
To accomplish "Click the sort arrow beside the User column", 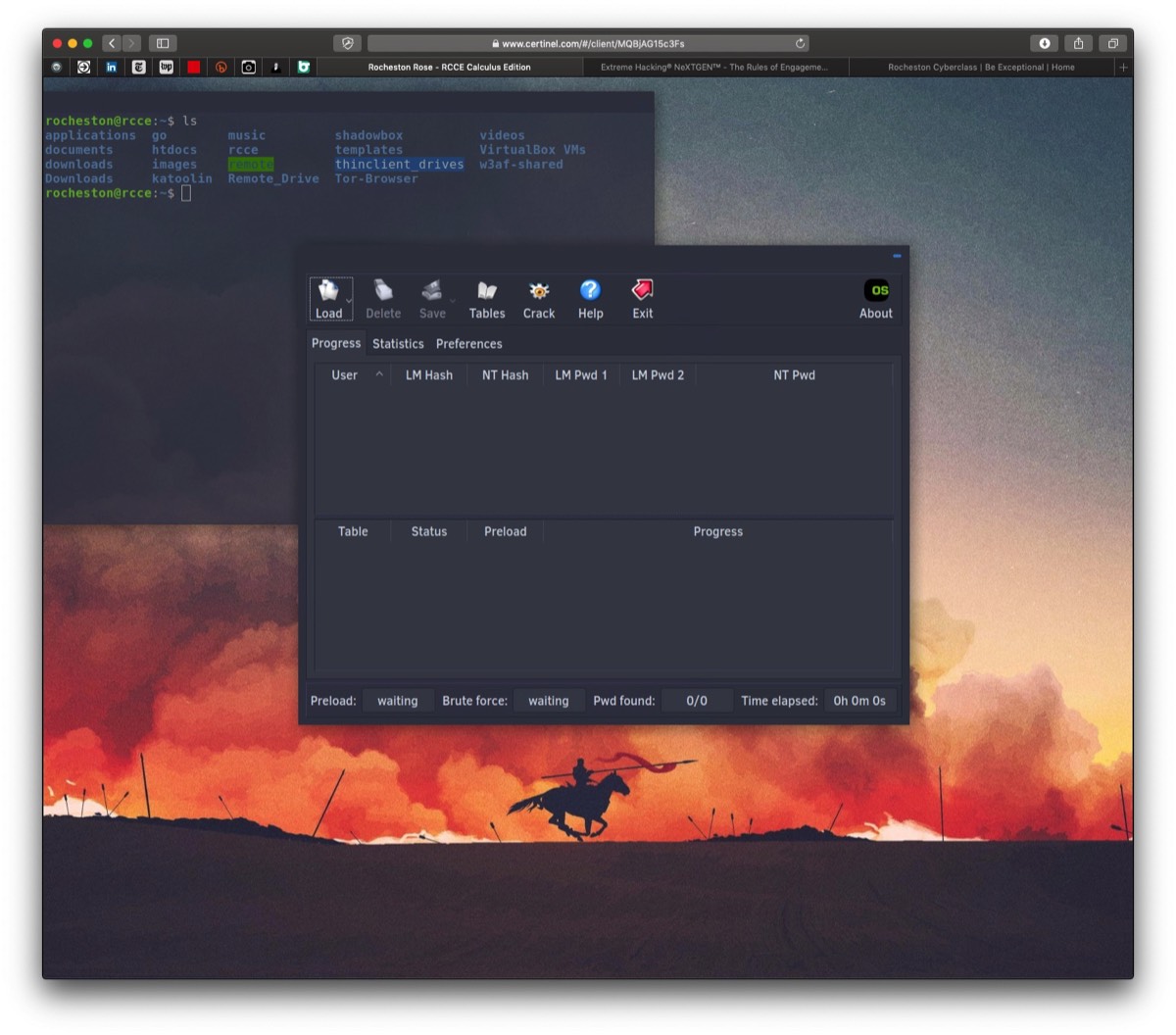I will tap(379, 374).
